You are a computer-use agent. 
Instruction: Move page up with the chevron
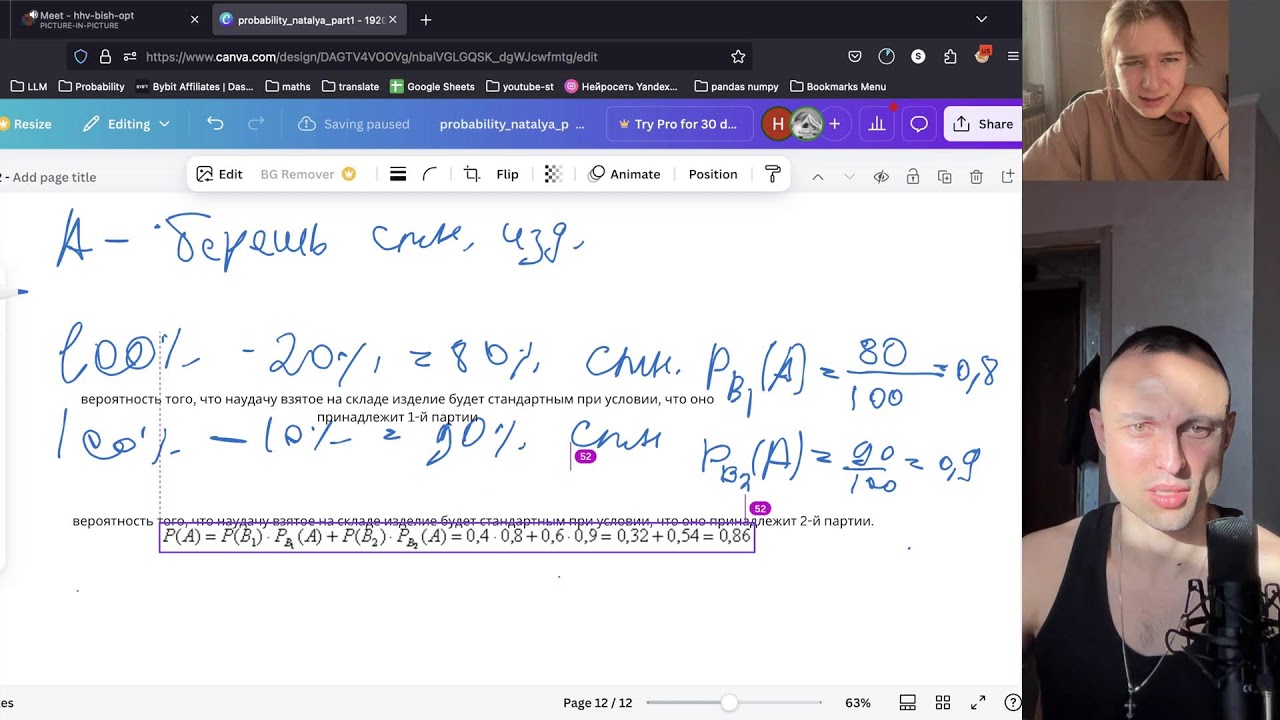817,177
